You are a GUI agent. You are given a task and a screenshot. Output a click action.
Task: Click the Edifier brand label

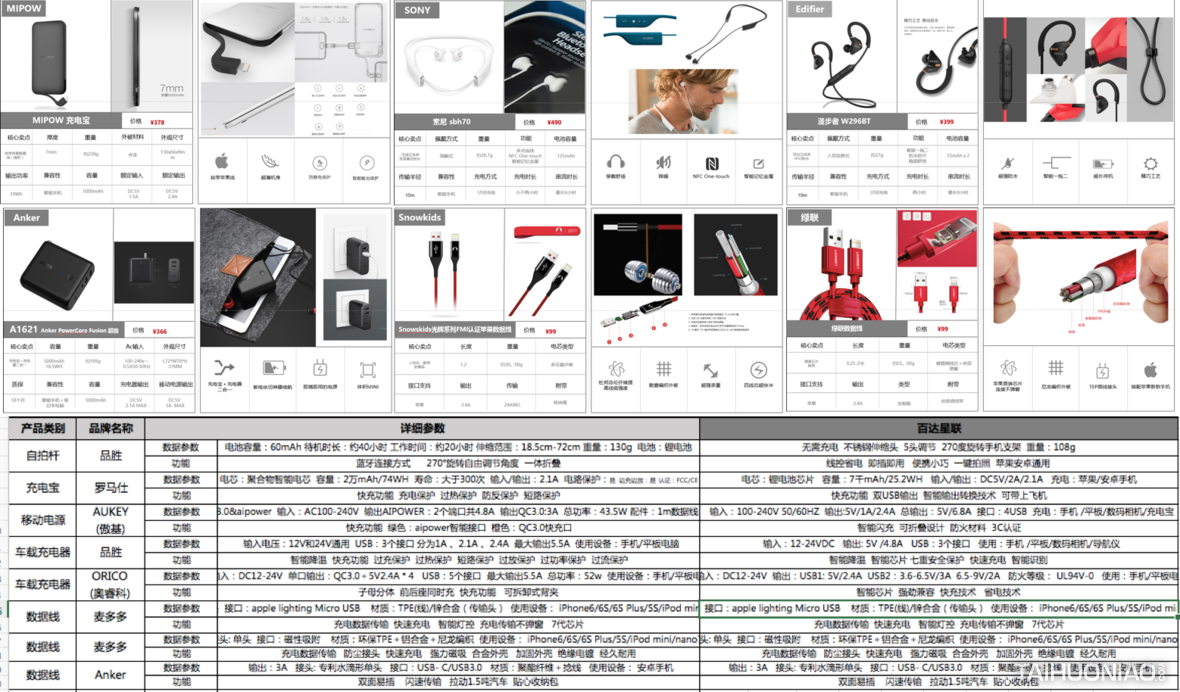click(810, 9)
